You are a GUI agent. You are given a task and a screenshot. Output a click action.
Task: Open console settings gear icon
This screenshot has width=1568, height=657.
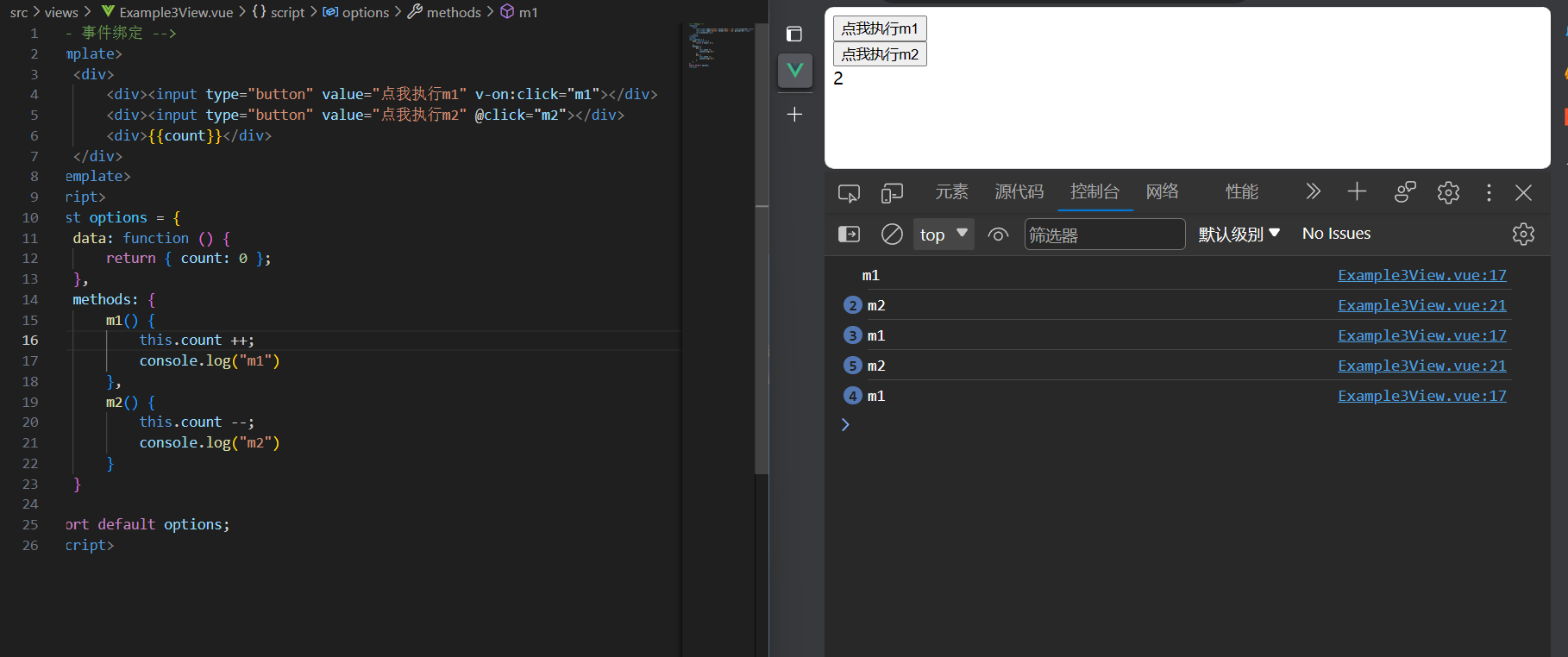(x=1523, y=235)
